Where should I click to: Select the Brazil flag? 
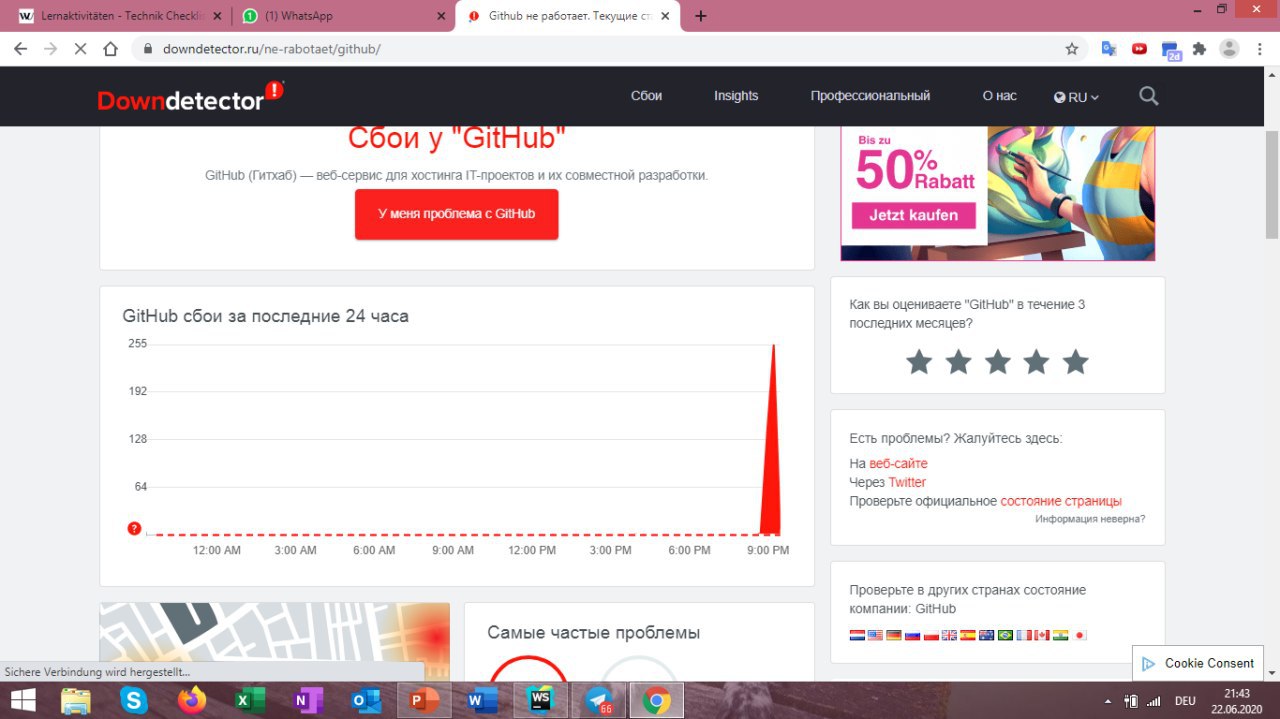(1005, 635)
